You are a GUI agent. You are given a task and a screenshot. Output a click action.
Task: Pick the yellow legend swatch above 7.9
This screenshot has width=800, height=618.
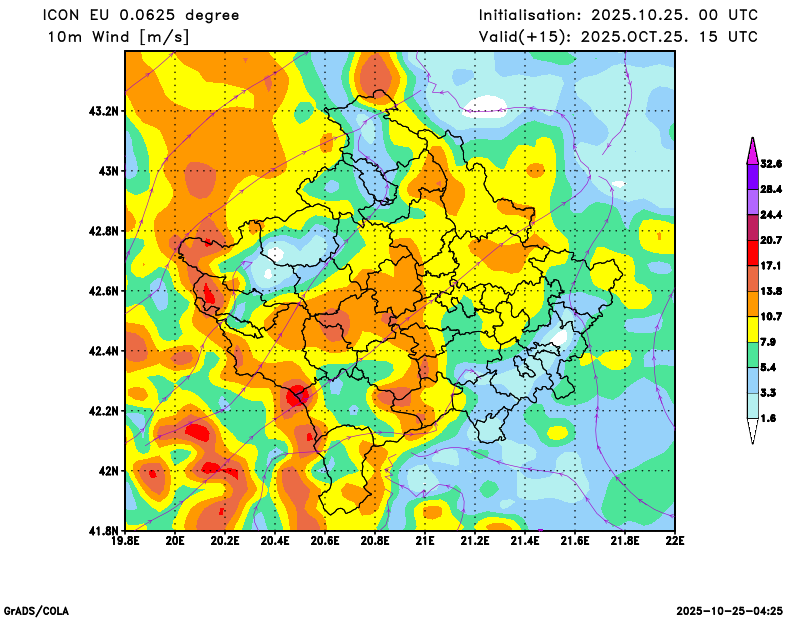pyautogui.click(x=751, y=329)
